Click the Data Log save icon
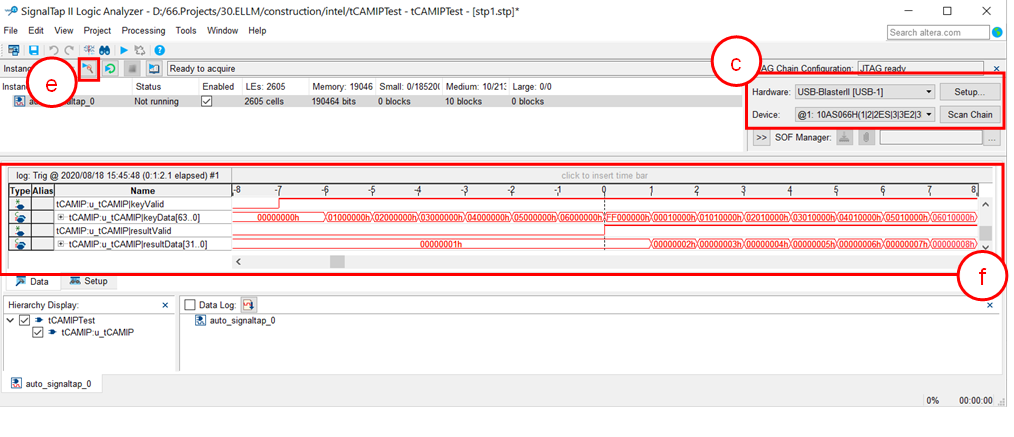 click(x=249, y=304)
